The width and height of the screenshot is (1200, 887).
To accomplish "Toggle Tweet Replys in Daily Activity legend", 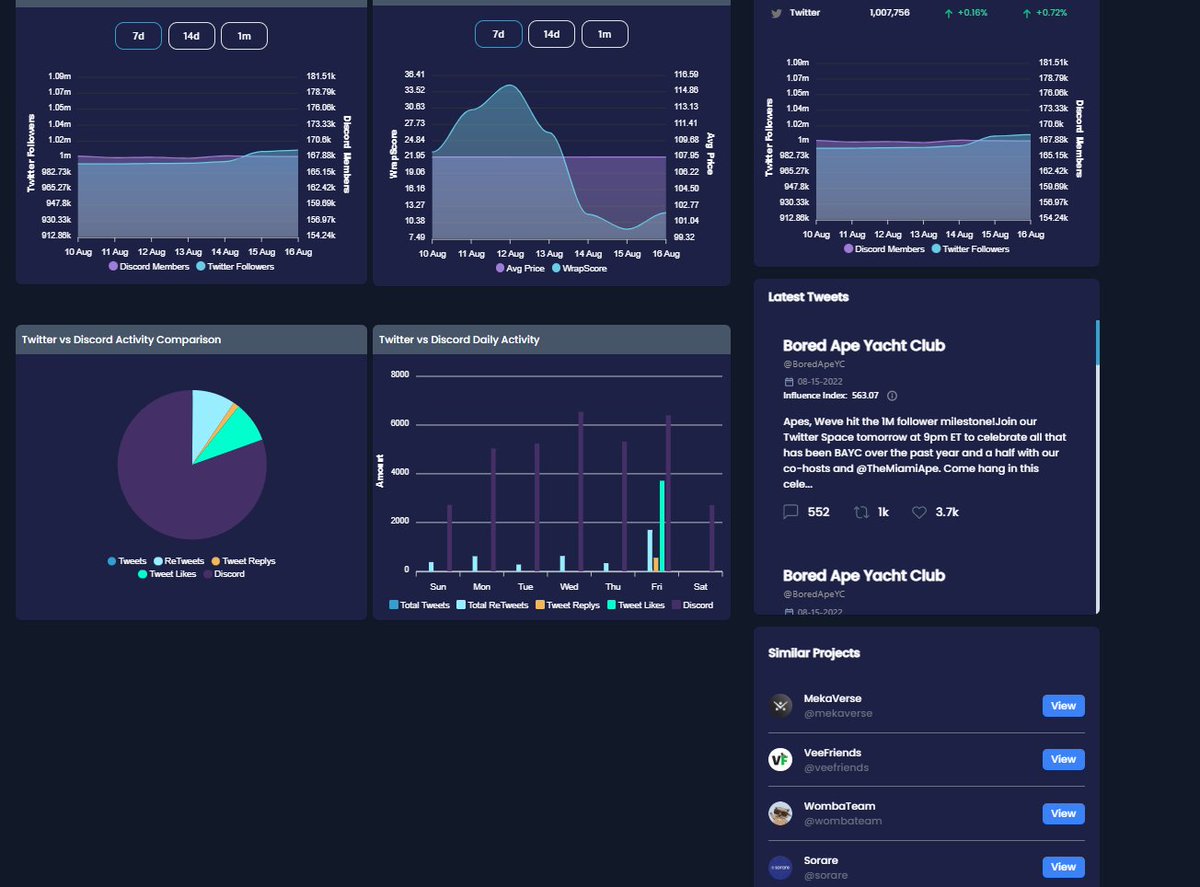I will 567,605.
